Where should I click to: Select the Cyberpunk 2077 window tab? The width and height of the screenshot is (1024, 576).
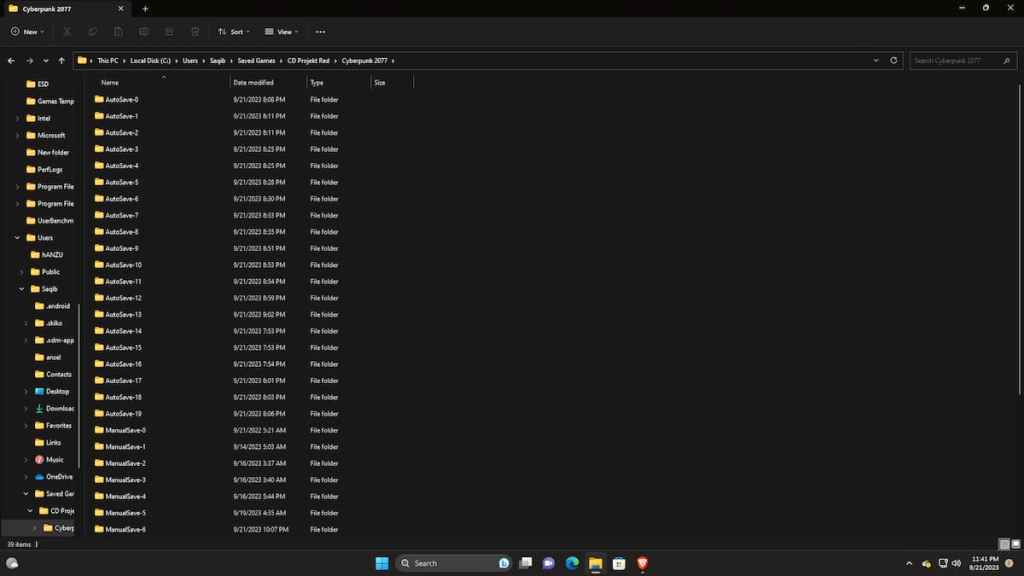pos(65,8)
